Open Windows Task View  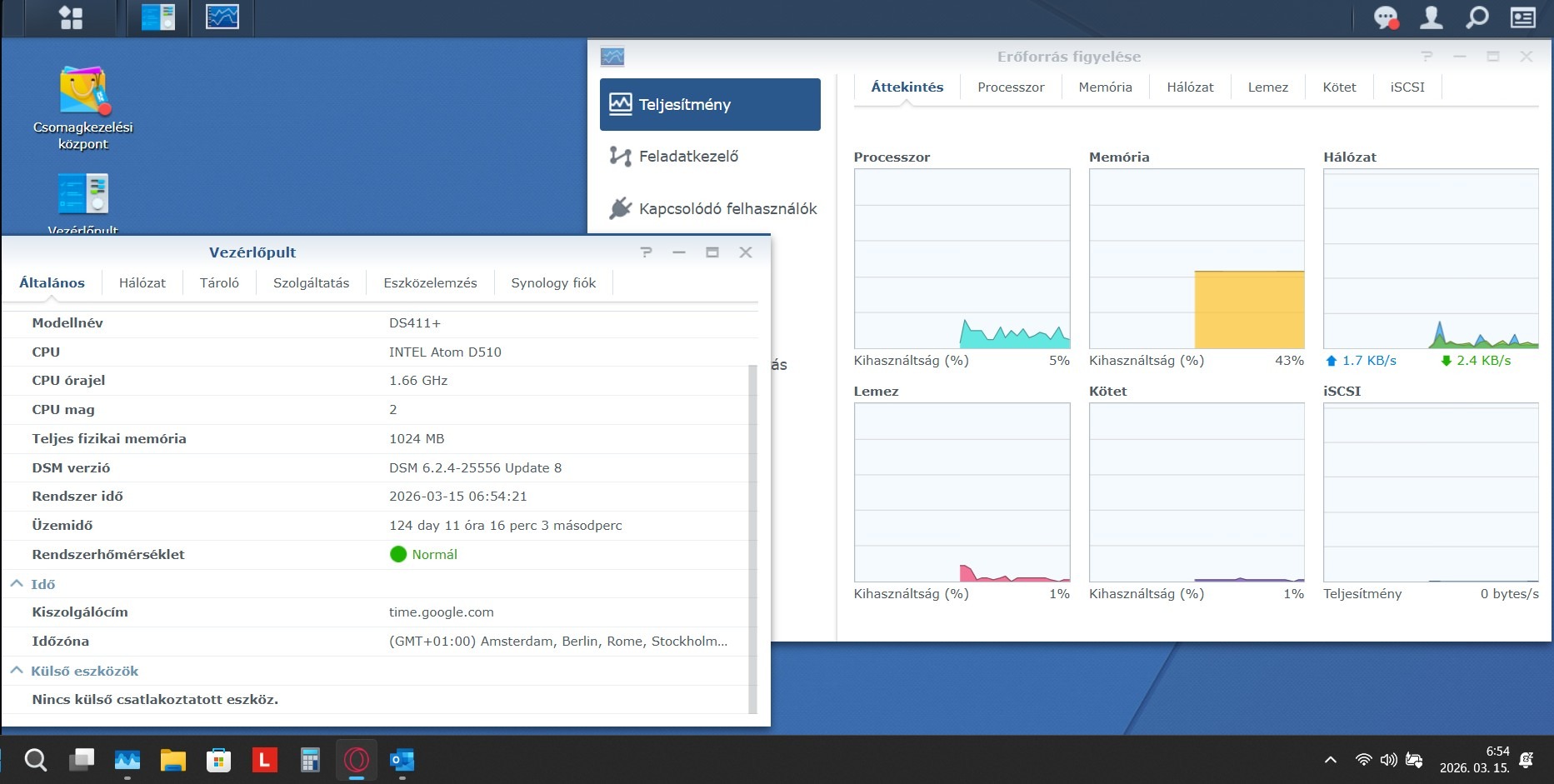tap(82, 760)
